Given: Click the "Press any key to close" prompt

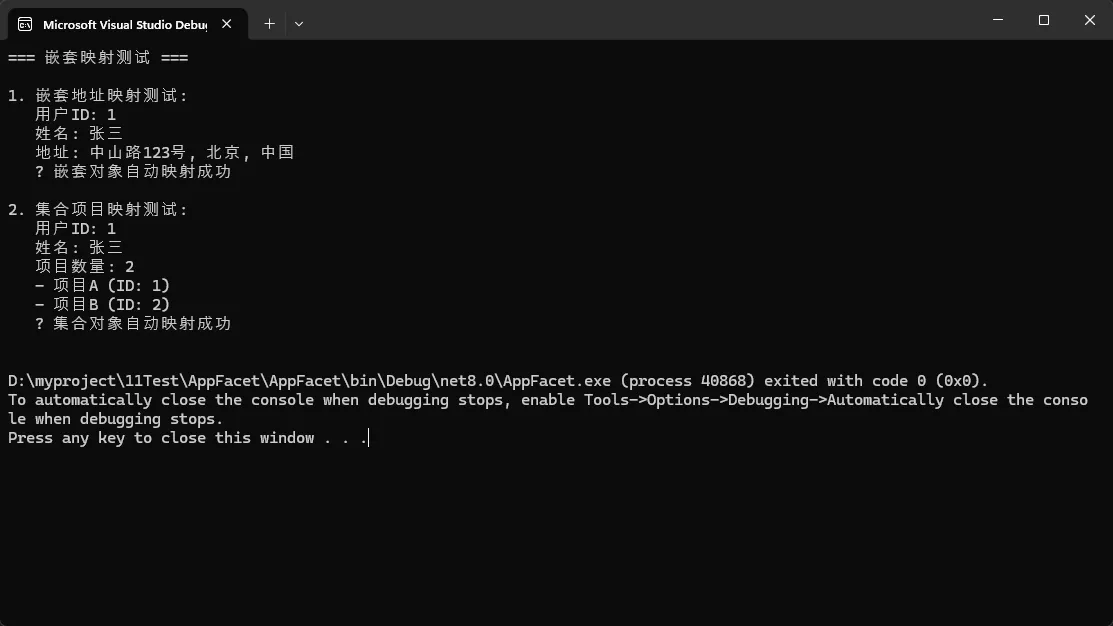Looking at the screenshot, I should tap(187, 438).
